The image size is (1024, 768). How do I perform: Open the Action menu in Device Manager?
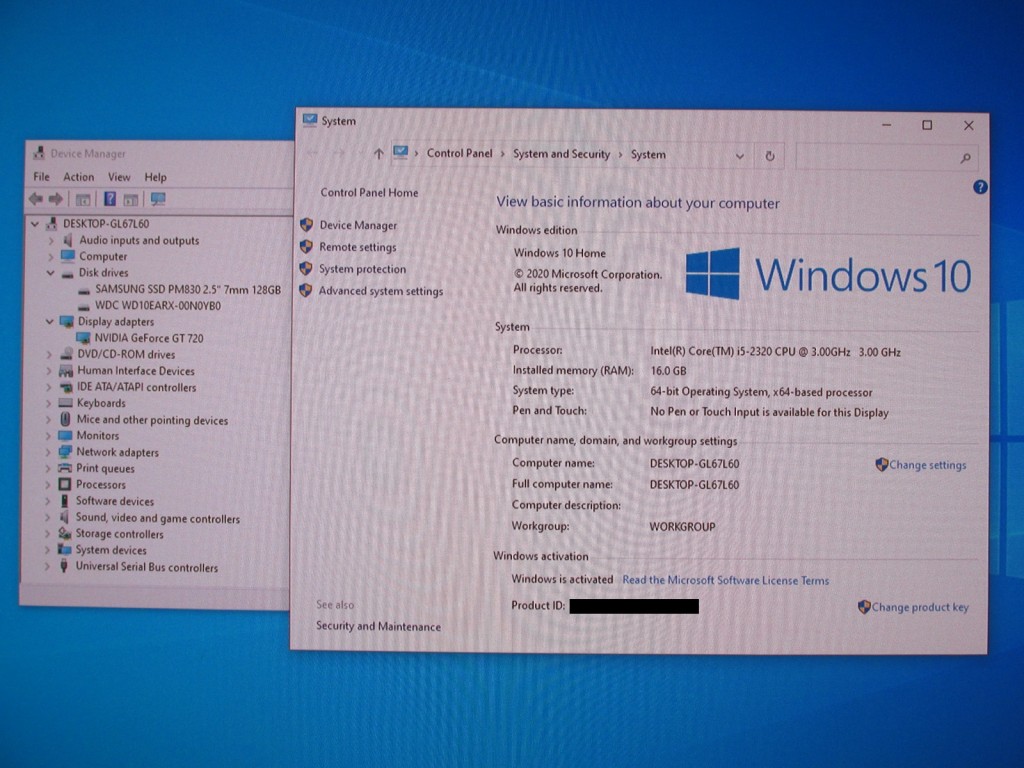tap(78, 176)
